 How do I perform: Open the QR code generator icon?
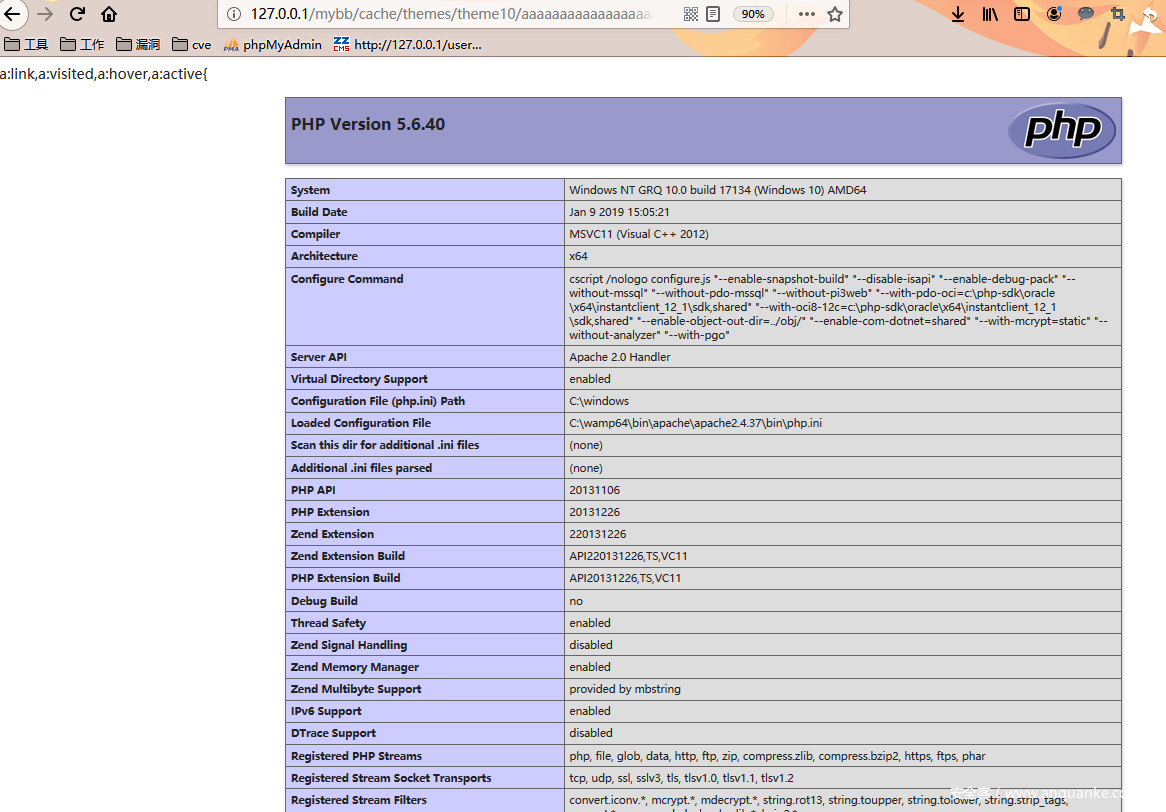(x=690, y=14)
